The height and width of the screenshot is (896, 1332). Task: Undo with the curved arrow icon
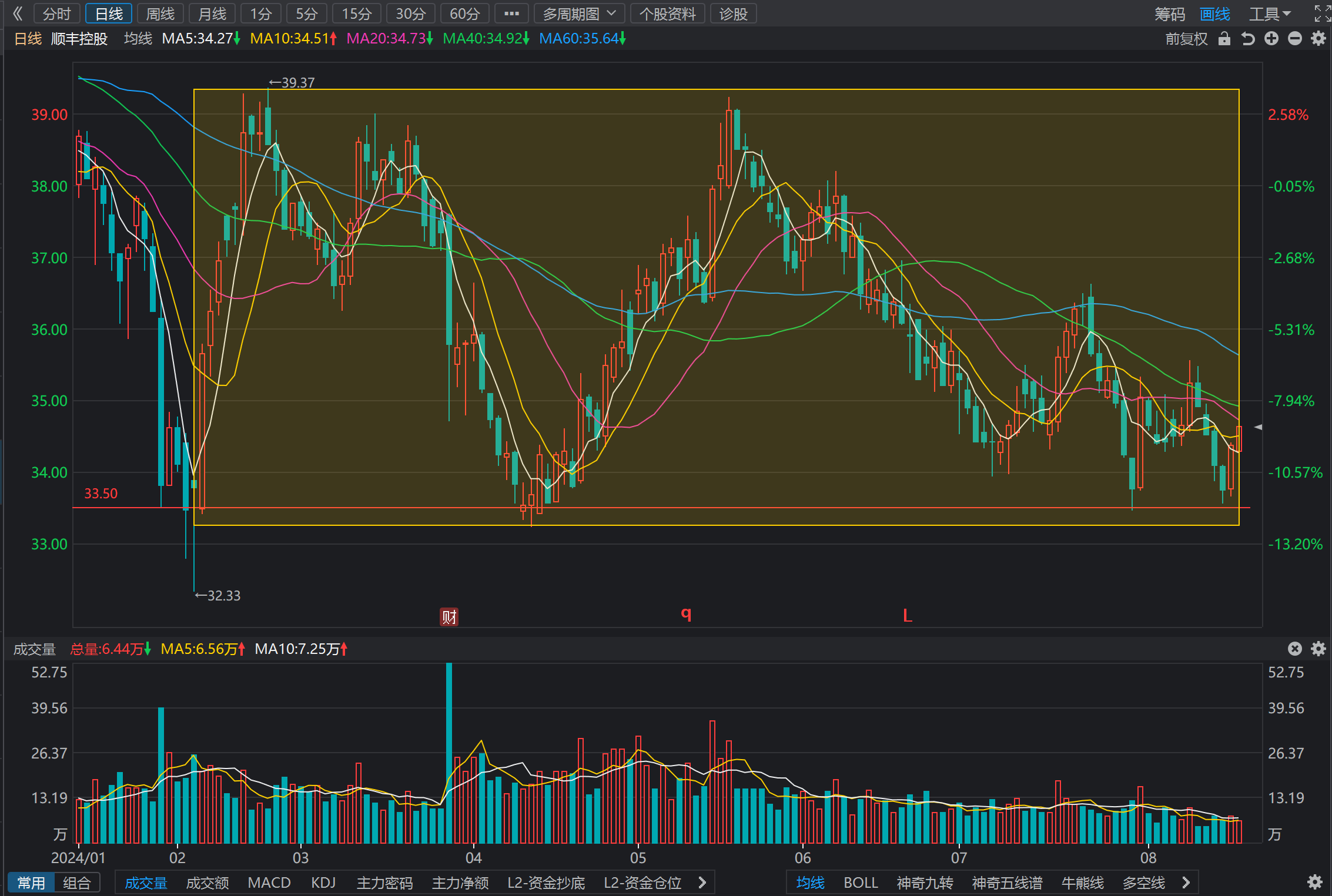[1248, 39]
